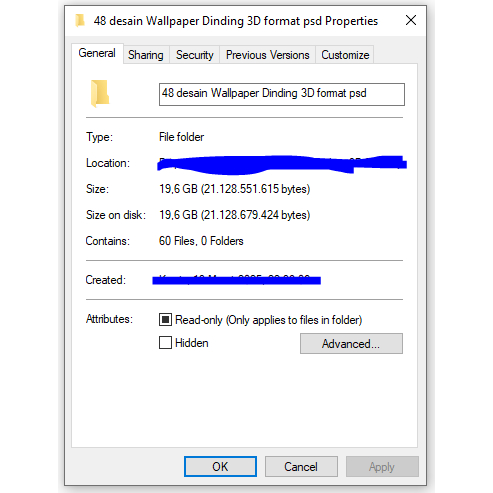Click the large folder icon beside name field

pyautogui.click(x=100, y=93)
